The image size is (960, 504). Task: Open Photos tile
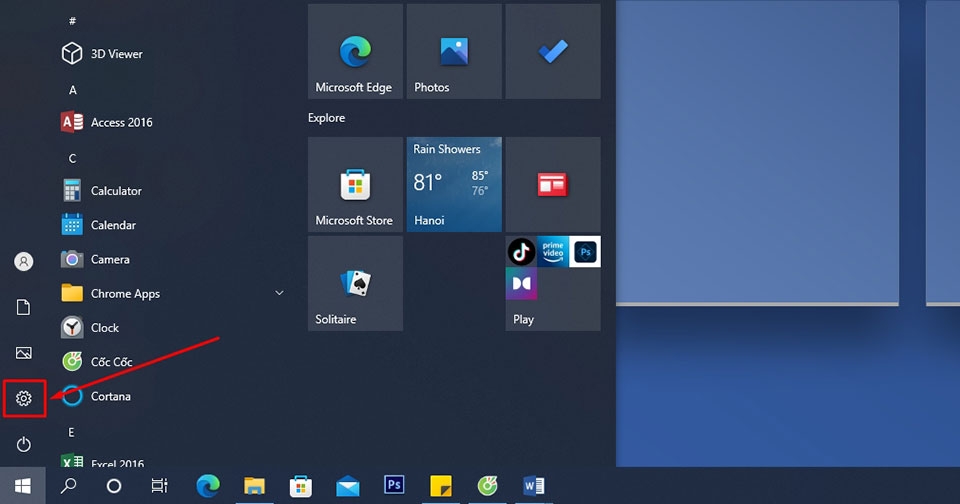pos(454,51)
